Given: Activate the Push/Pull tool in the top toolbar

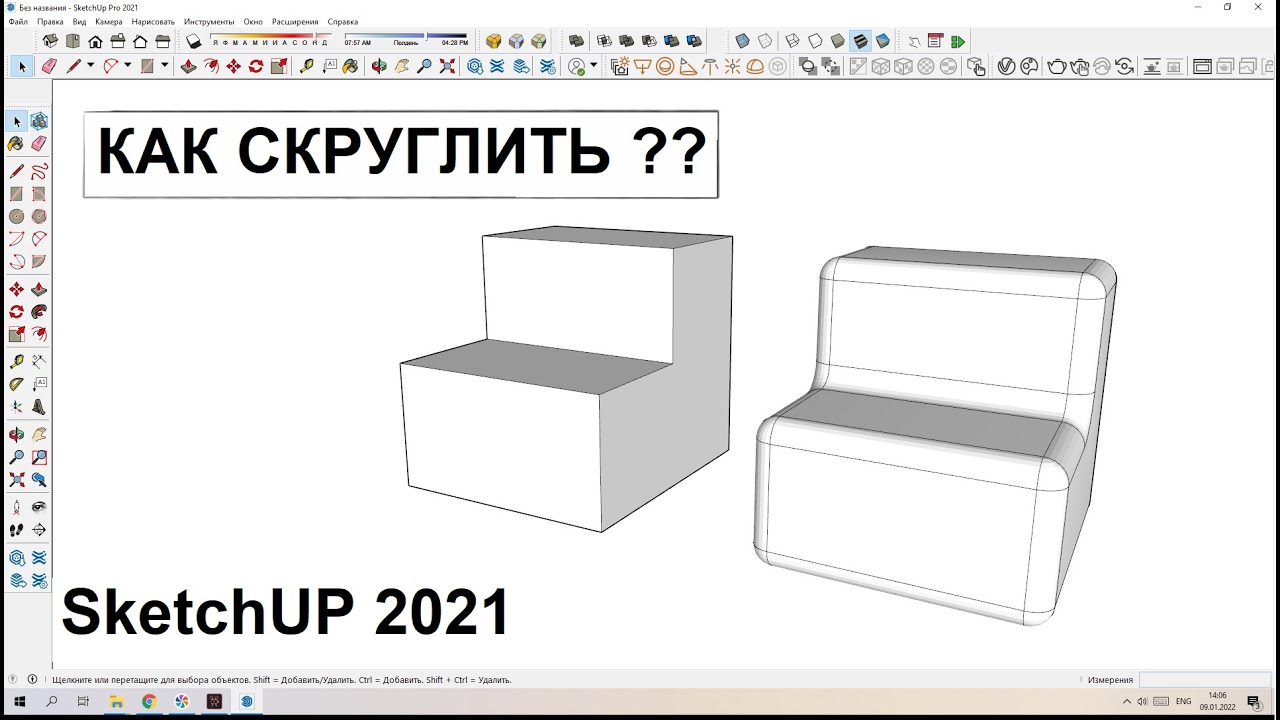Looking at the screenshot, I should [x=188, y=67].
